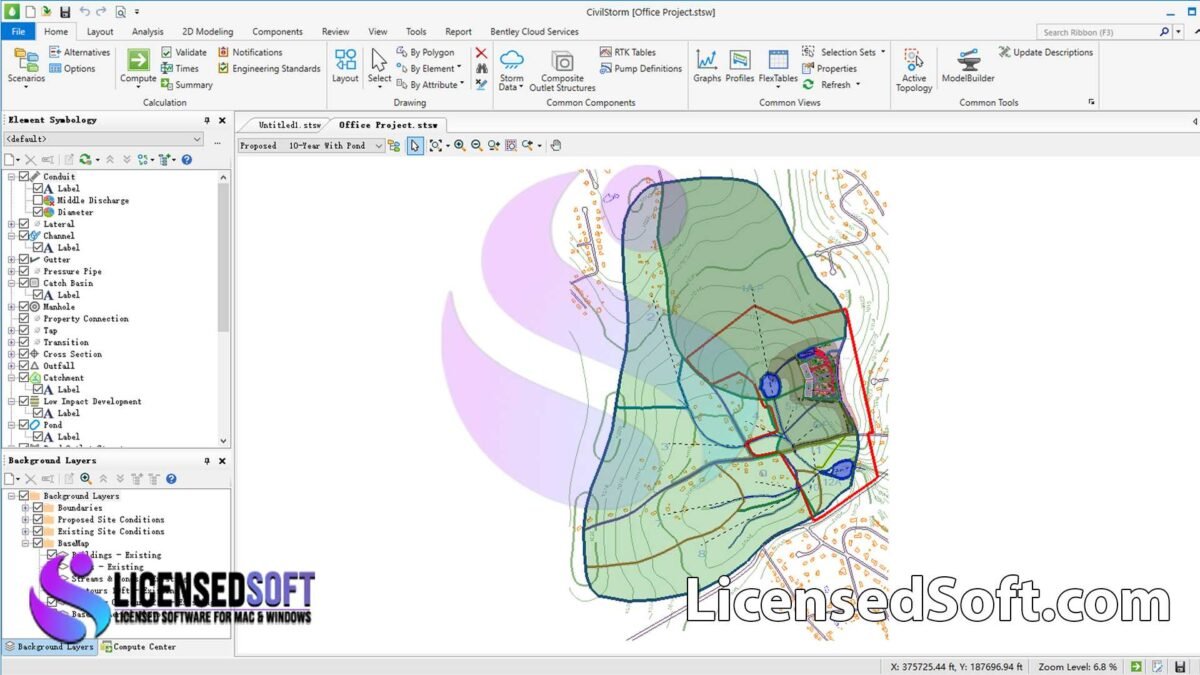1200x675 pixels.
Task: Click the Properties button in Common Views
Action: tap(829, 69)
